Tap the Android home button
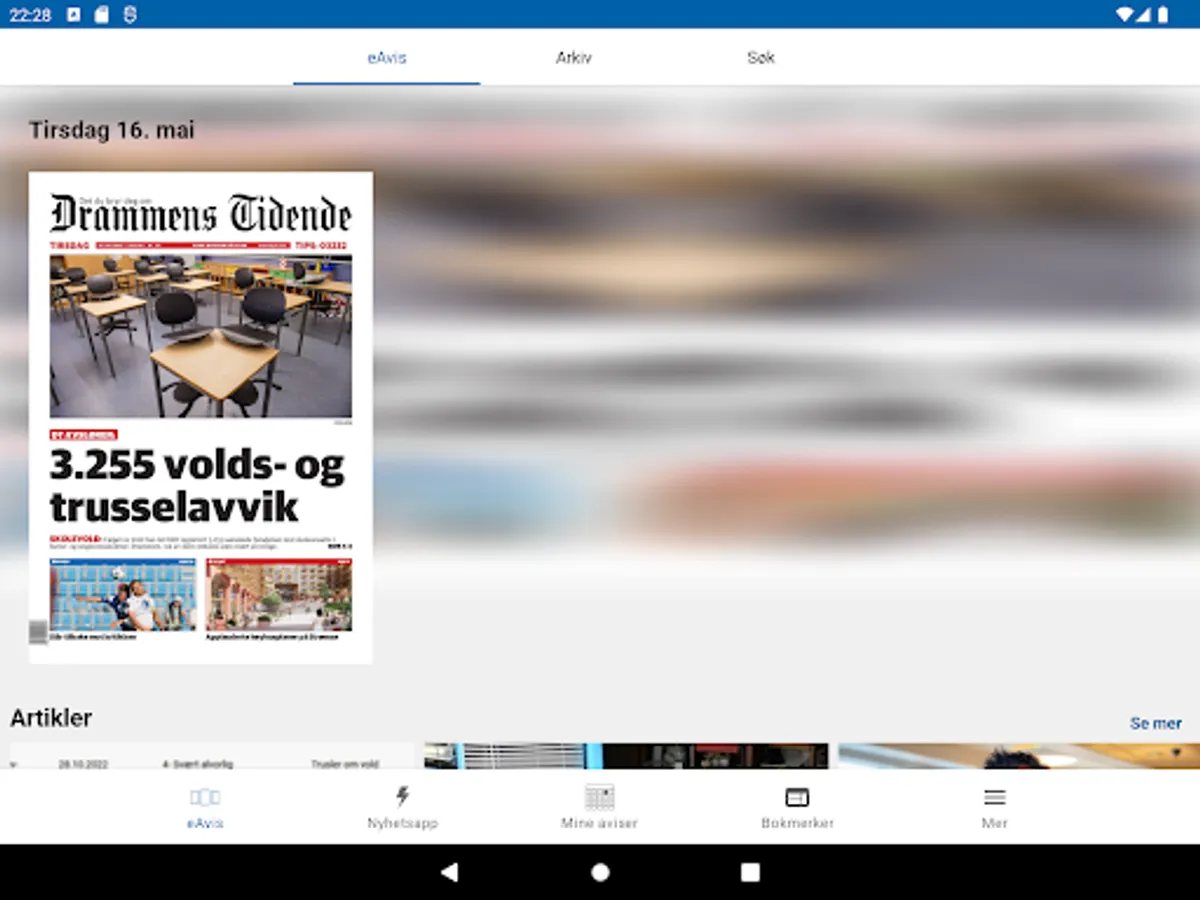The height and width of the screenshot is (900, 1200). (x=600, y=872)
